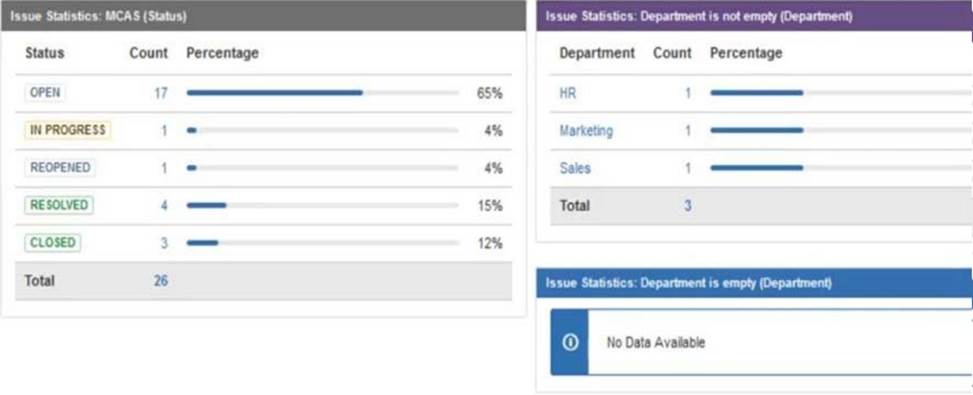Screen dimensions: 973x395
Task: Open the HR department link
Action: (568, 94)
